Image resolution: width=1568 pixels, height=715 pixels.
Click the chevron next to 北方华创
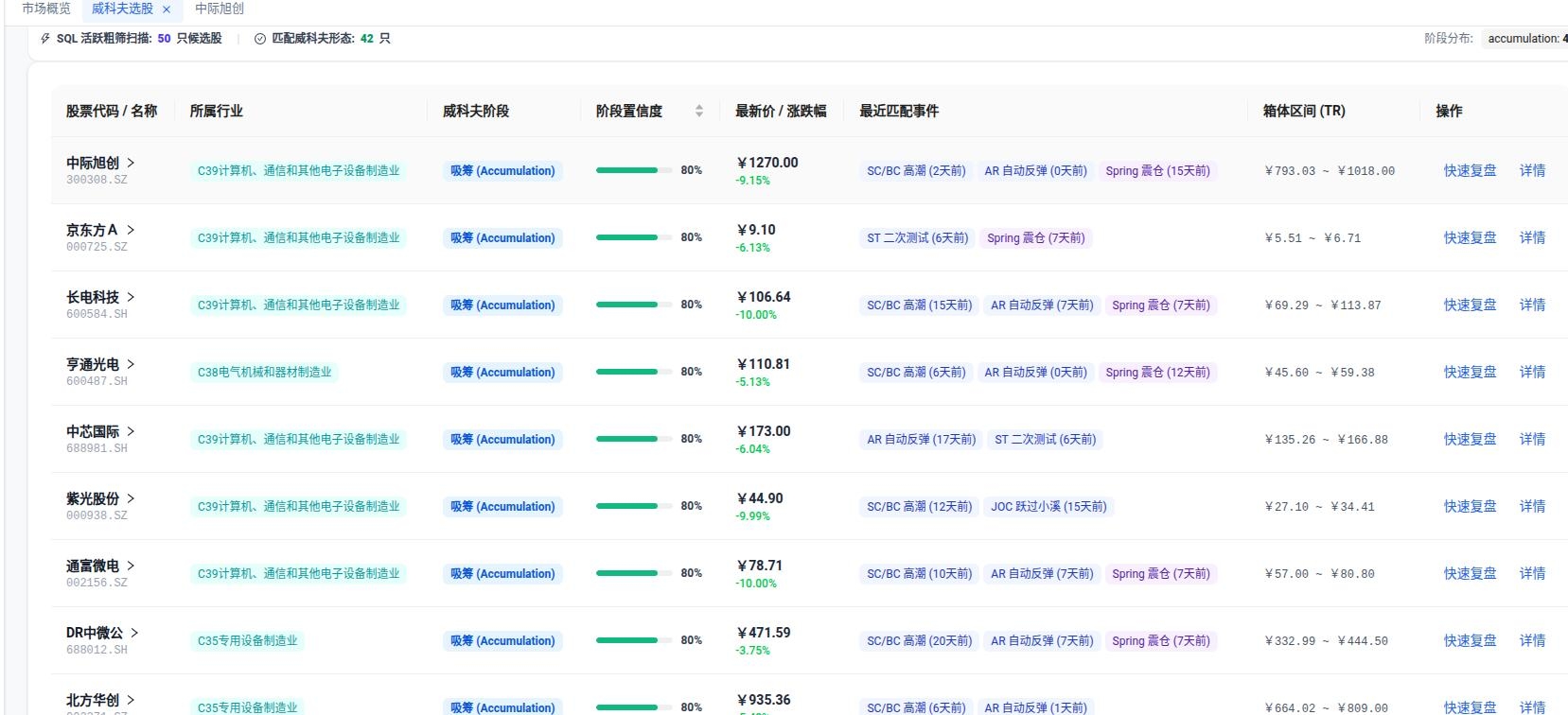point(131,700)
